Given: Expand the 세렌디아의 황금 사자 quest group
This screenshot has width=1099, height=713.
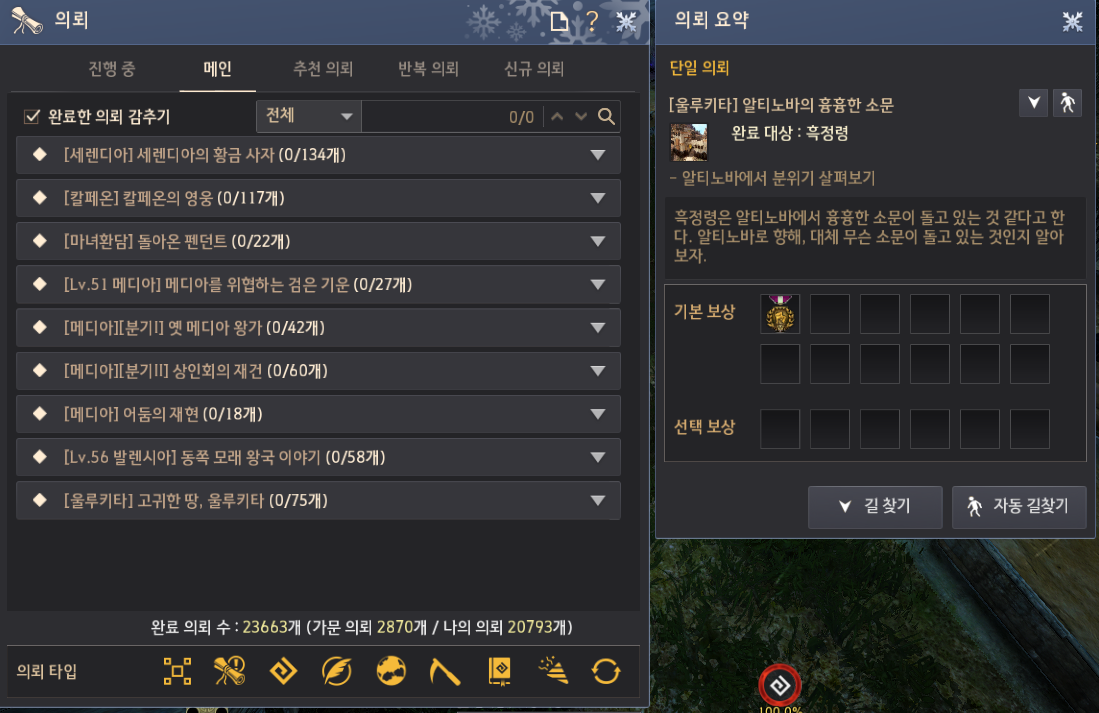Looking at the screenshot, I should coord(318,155).
